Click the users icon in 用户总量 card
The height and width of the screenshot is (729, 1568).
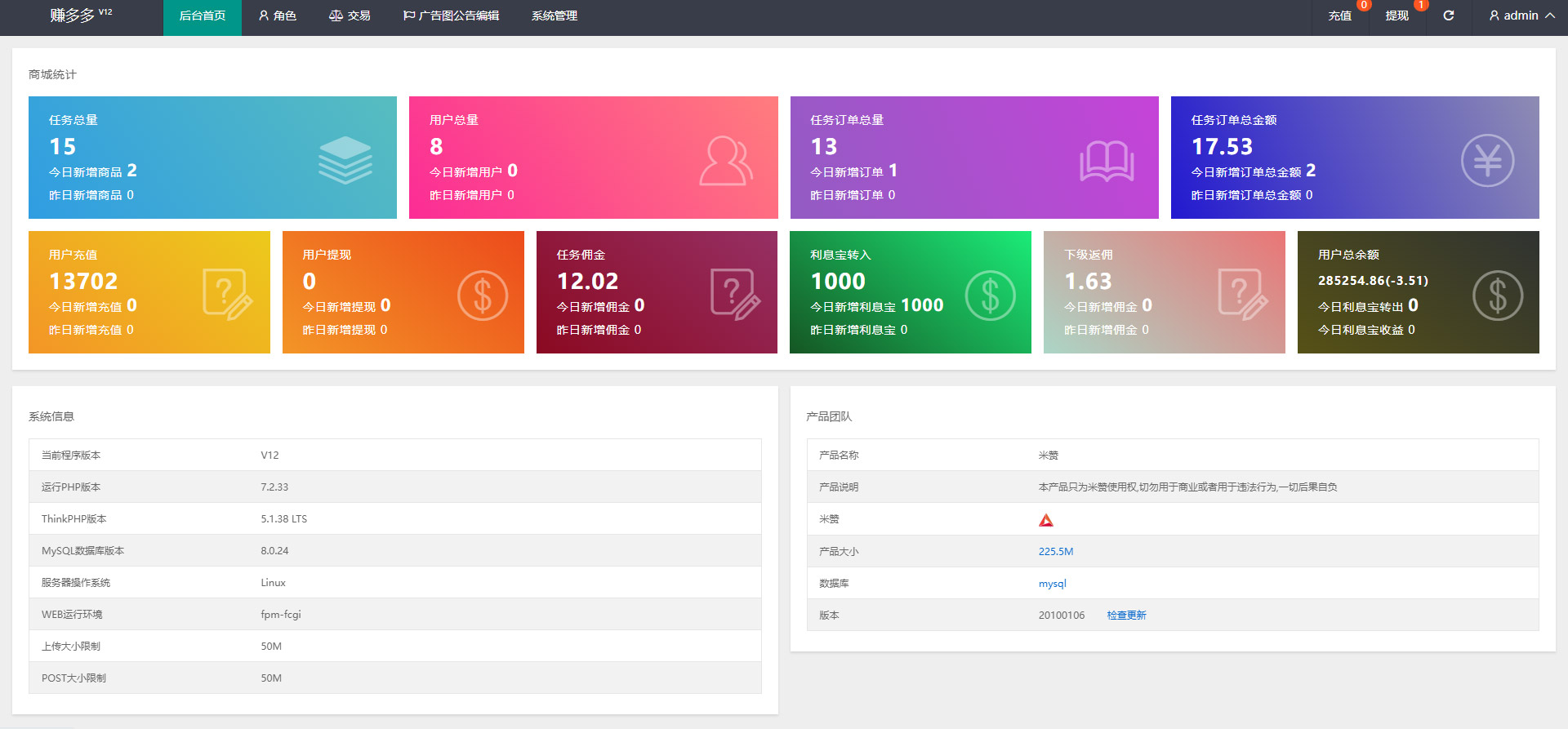pyautogui.click(x=725, y=161)
